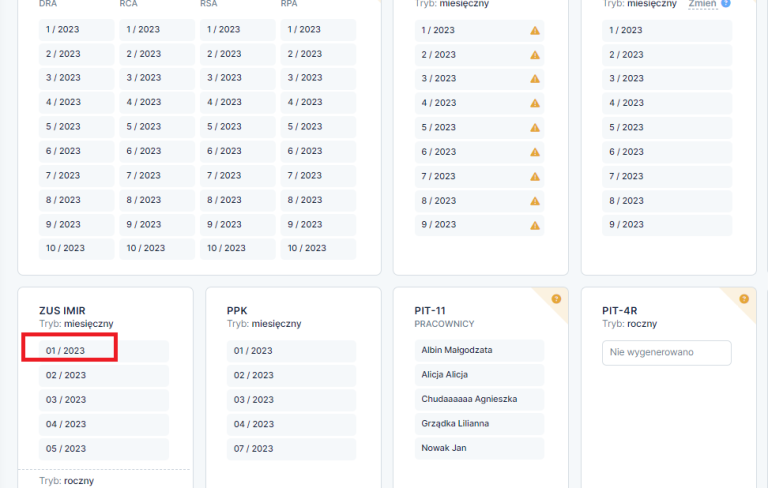The image size is (768, 488).
Task: Open the alert icon next to 5 / 2023
Action: tap(534, 128)
